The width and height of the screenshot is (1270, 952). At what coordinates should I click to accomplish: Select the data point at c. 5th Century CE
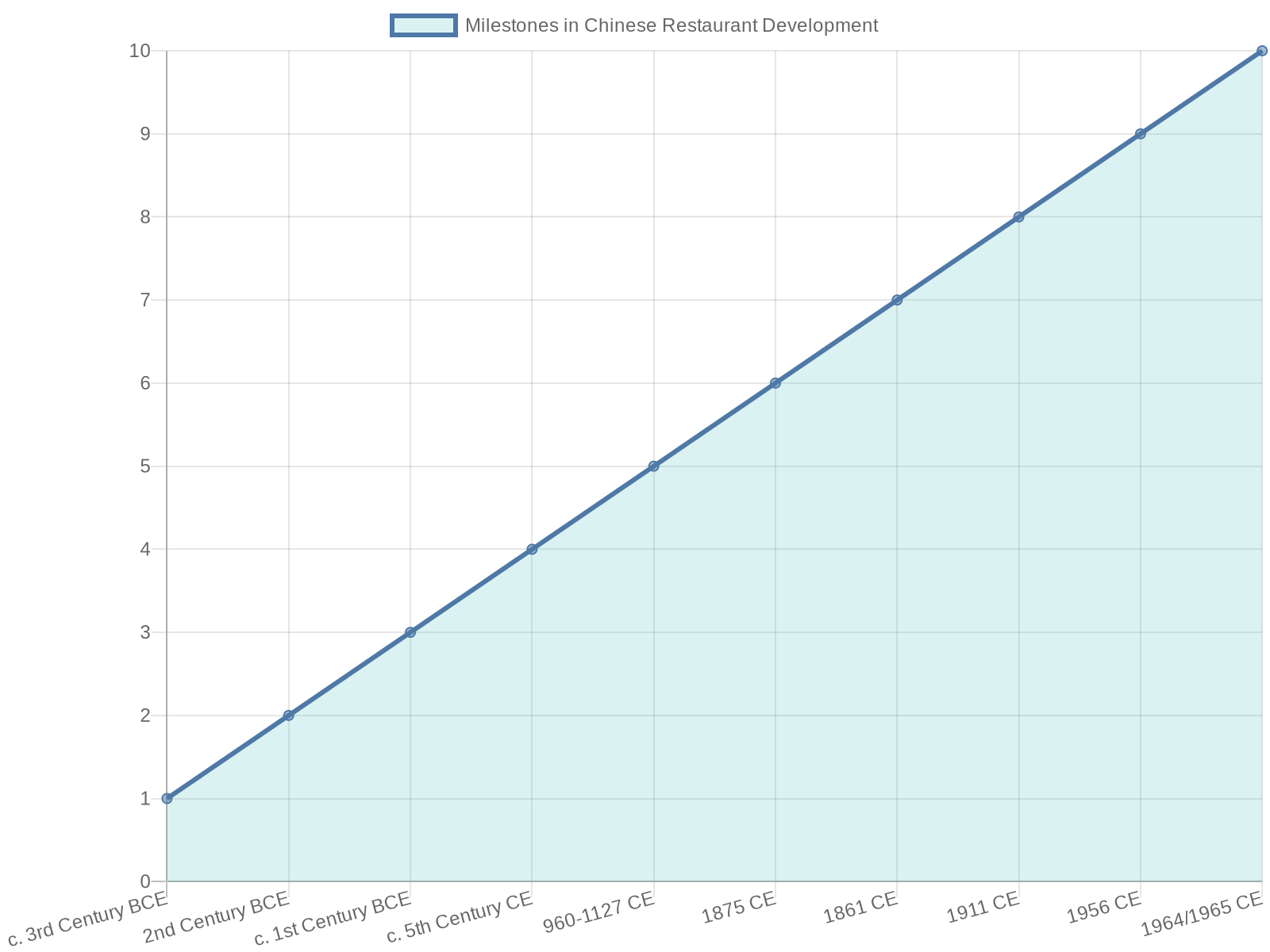(x=532, y=549)
